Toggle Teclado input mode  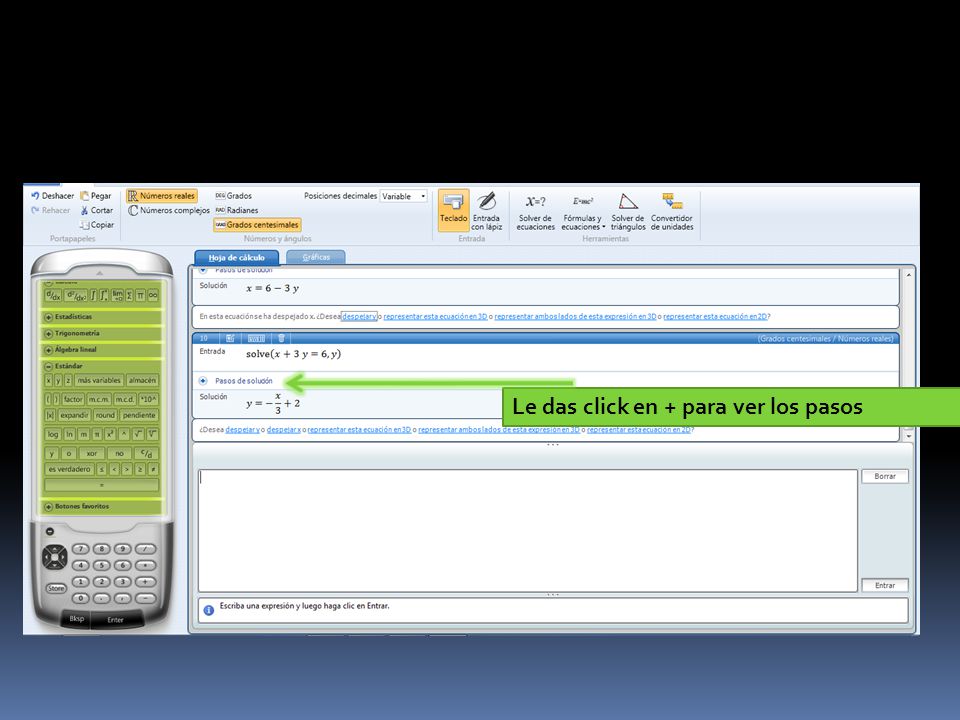(x=453, y=210)
